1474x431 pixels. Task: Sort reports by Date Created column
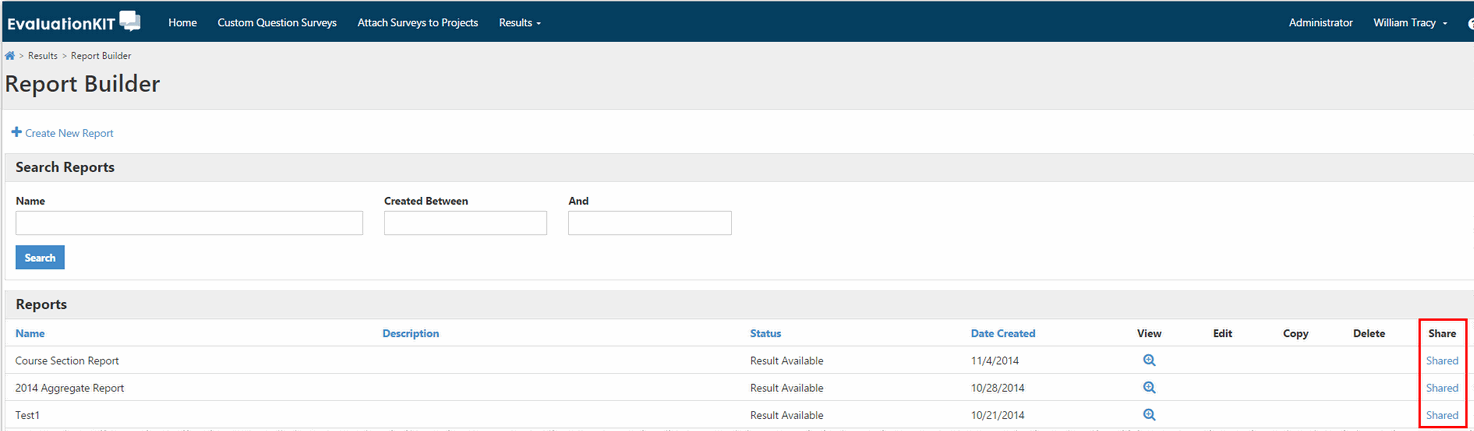(1003, 334)
